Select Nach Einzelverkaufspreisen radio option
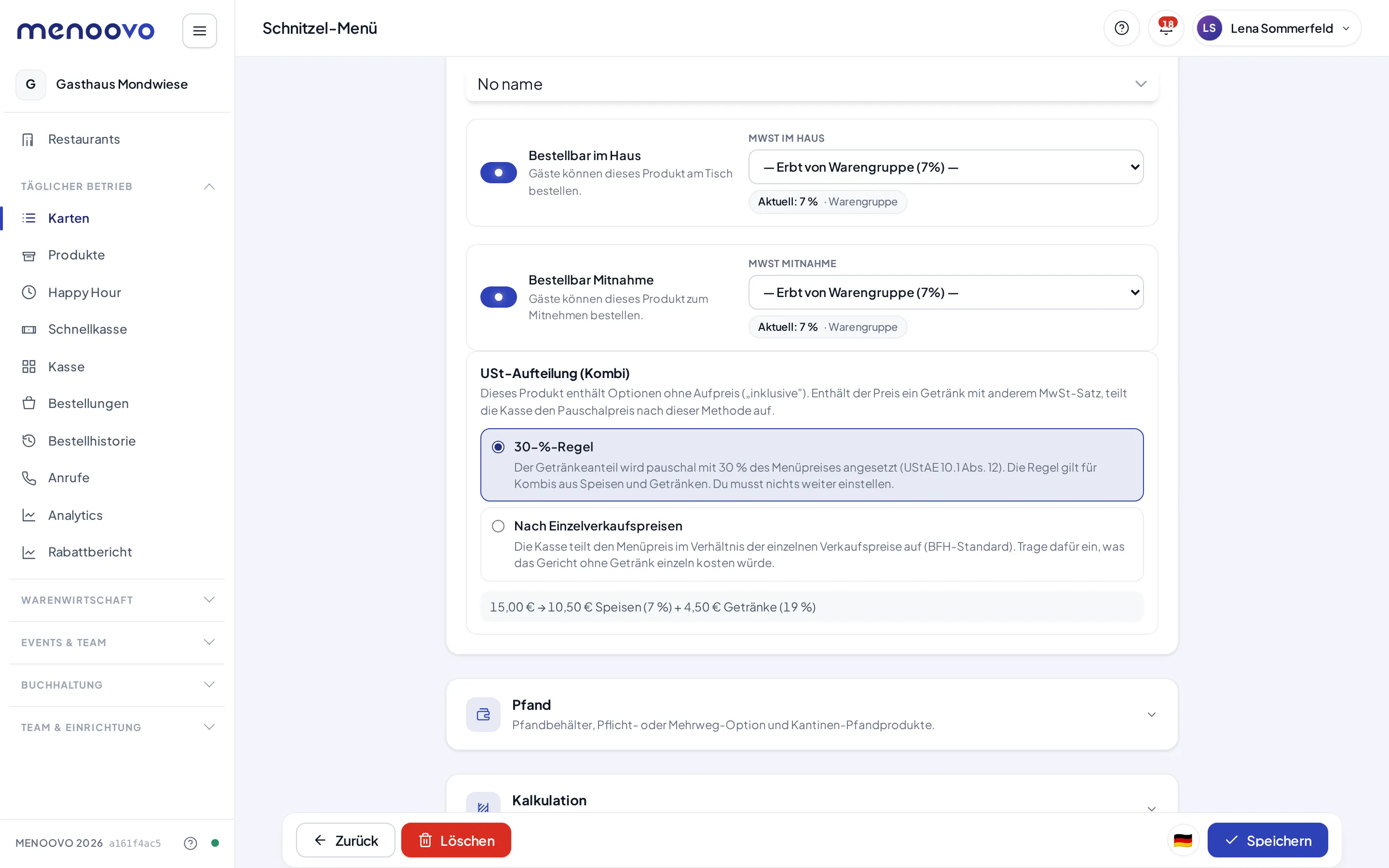1389x868 pixels. [498, 527]
